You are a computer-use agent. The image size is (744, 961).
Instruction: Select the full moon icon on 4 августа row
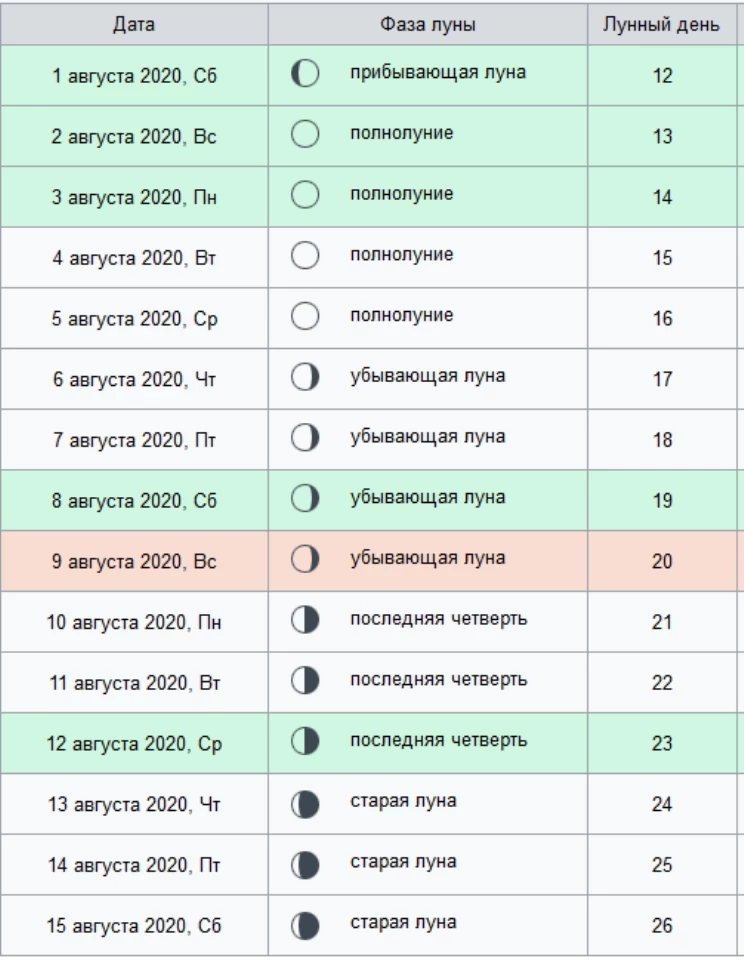tap(305, 256)
